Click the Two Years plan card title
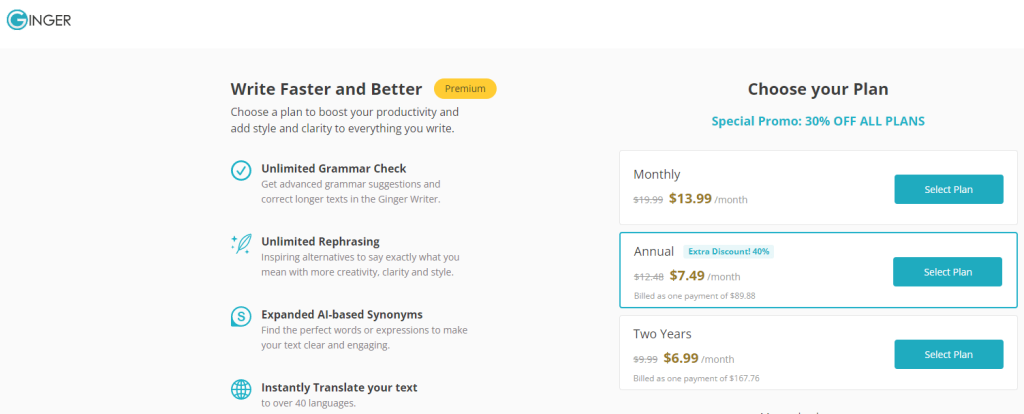 point(662,334)
